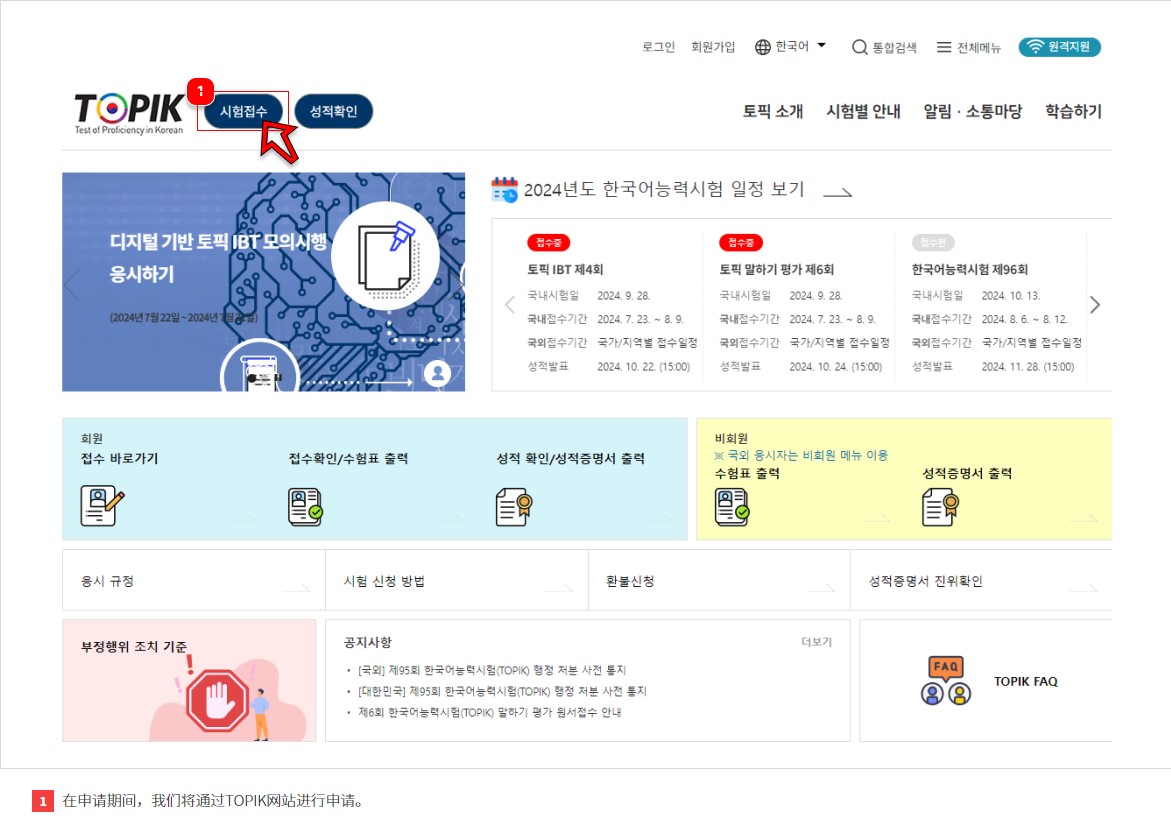Open the 성적확인 button
This screenshot has width=1171, height=839.
pyautogui.click(x=333, y=111)
